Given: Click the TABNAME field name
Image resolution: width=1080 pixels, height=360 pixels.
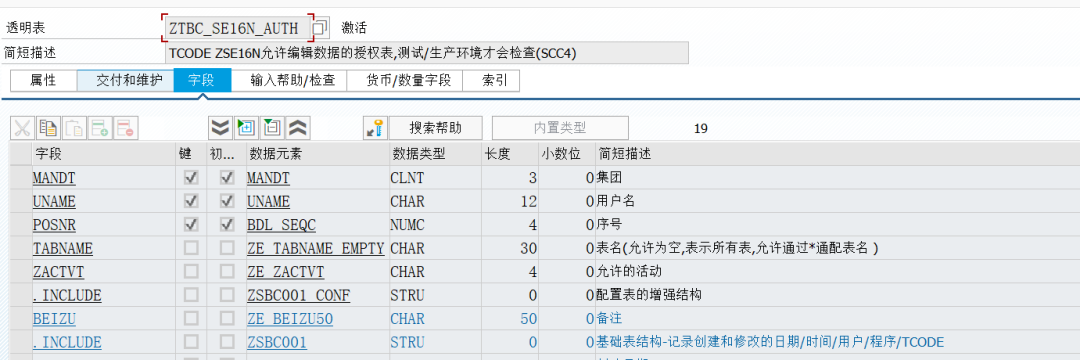Looking at the screenshot, I should click(63, 248).
